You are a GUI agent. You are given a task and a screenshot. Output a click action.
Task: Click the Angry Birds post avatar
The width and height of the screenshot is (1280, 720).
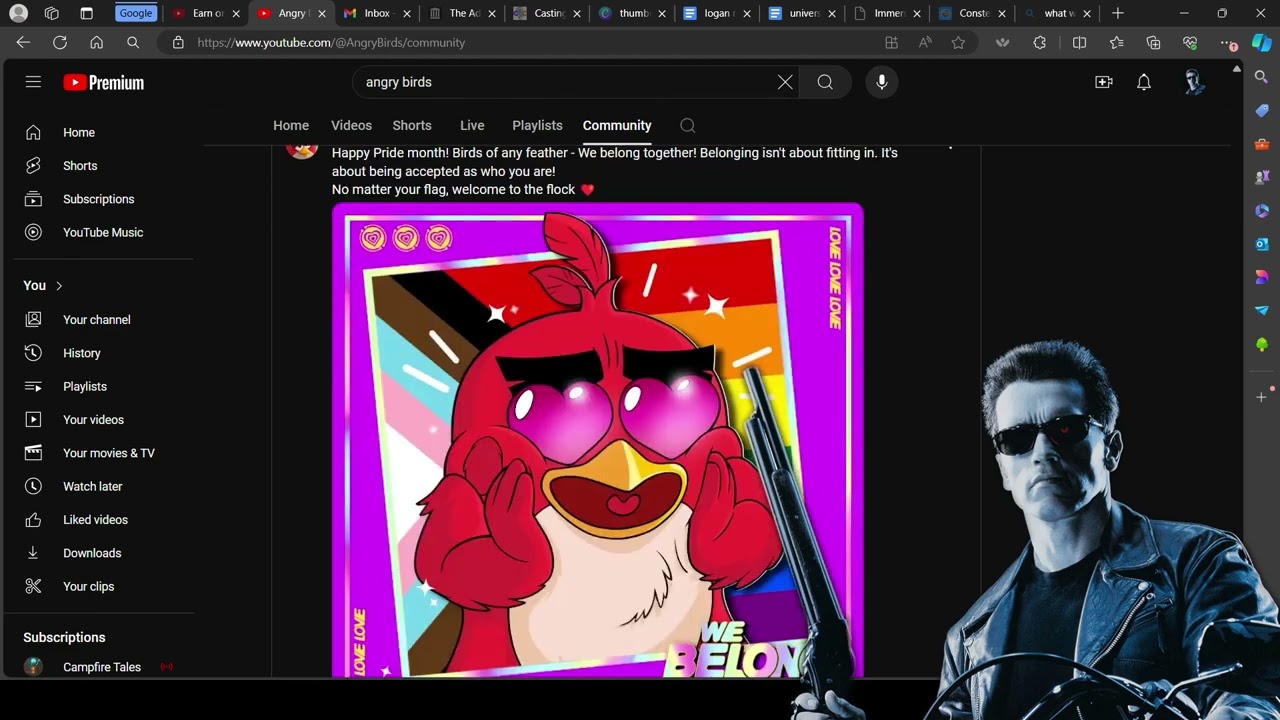pyautogui.click(x=302, y=150)
